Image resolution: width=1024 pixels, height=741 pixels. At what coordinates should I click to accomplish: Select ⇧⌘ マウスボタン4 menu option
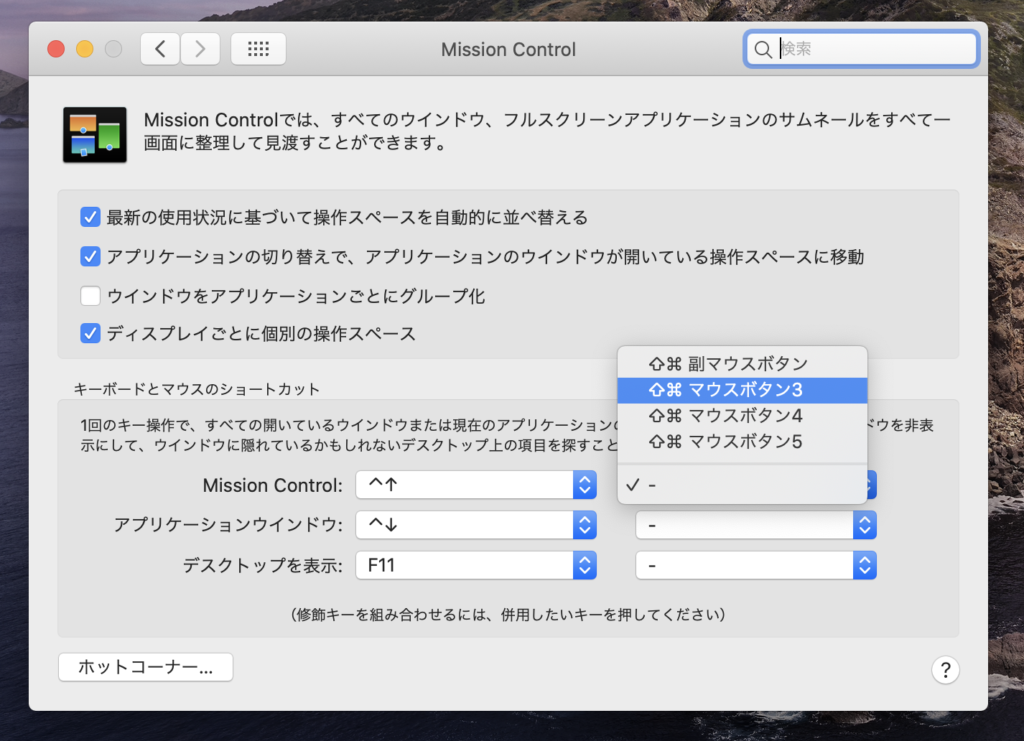click(742, 416)
